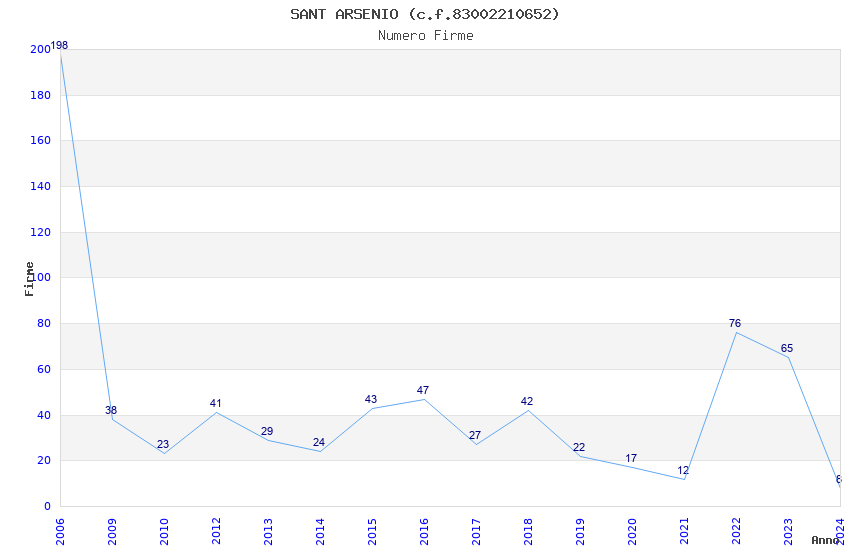Click the data label 38 for 2009
This screenshot has width=850, height=550.
111,410
